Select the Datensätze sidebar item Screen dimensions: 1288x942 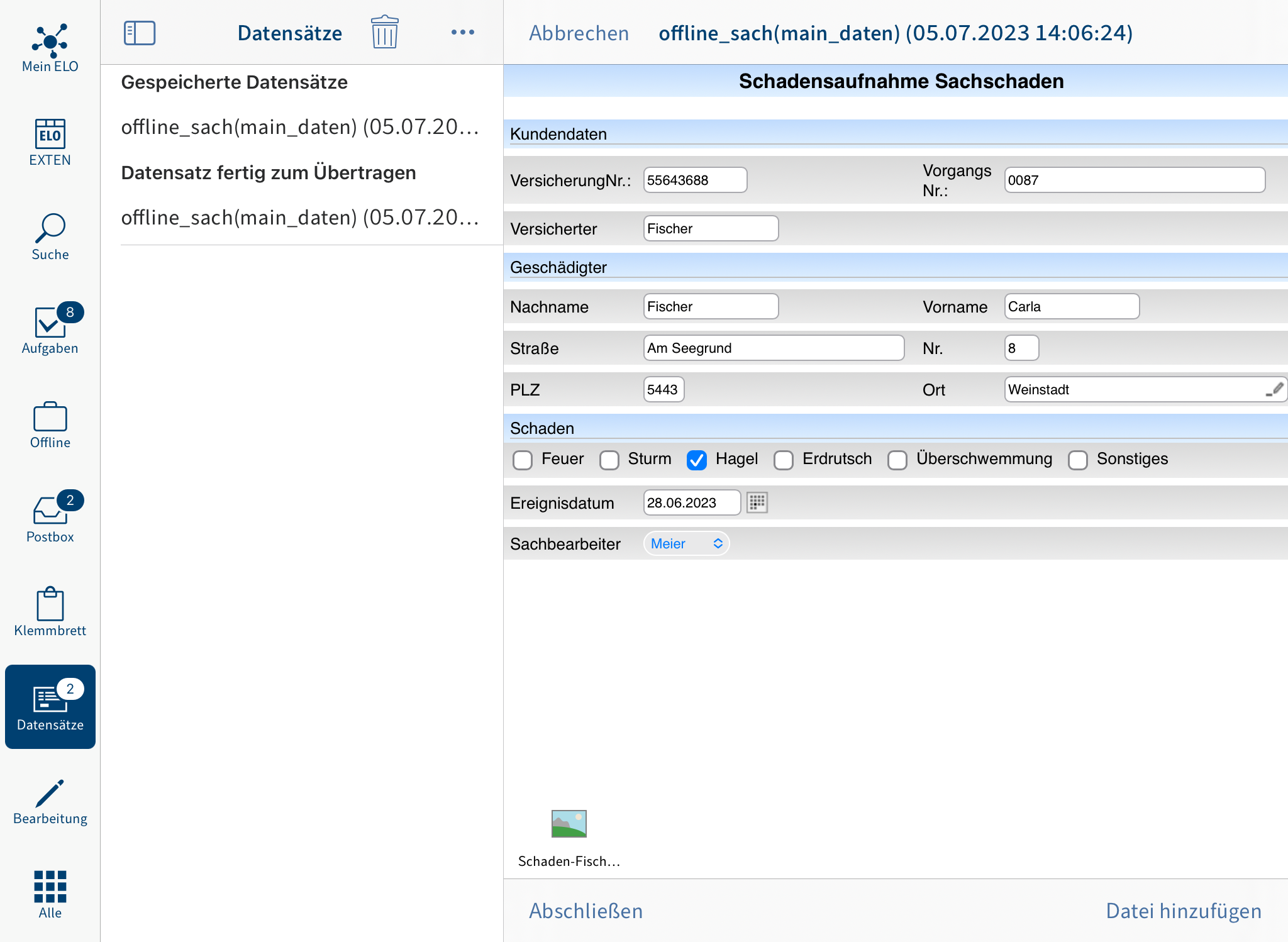point(50,706)
